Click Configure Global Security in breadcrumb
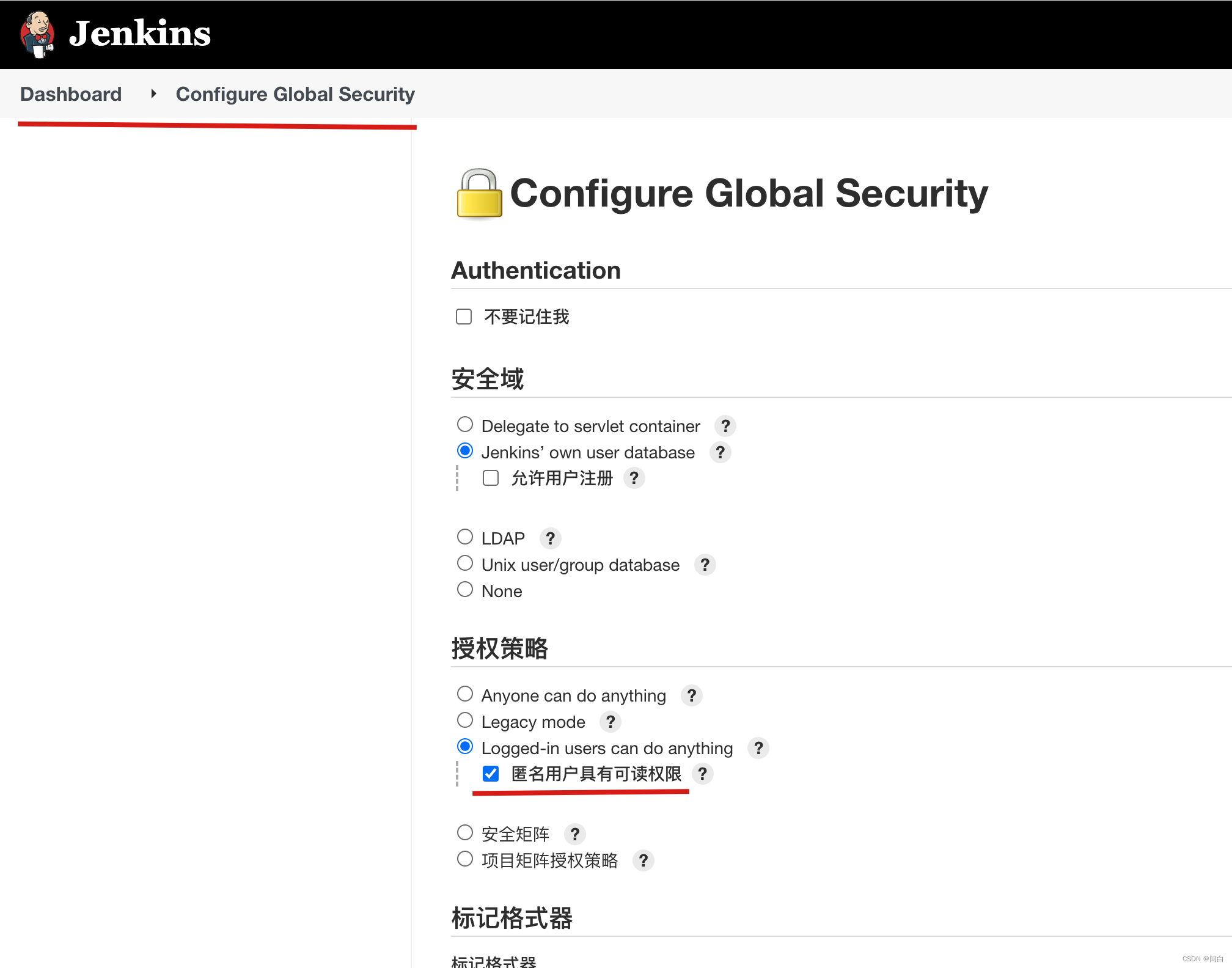1232x968 pixels. 295,94
